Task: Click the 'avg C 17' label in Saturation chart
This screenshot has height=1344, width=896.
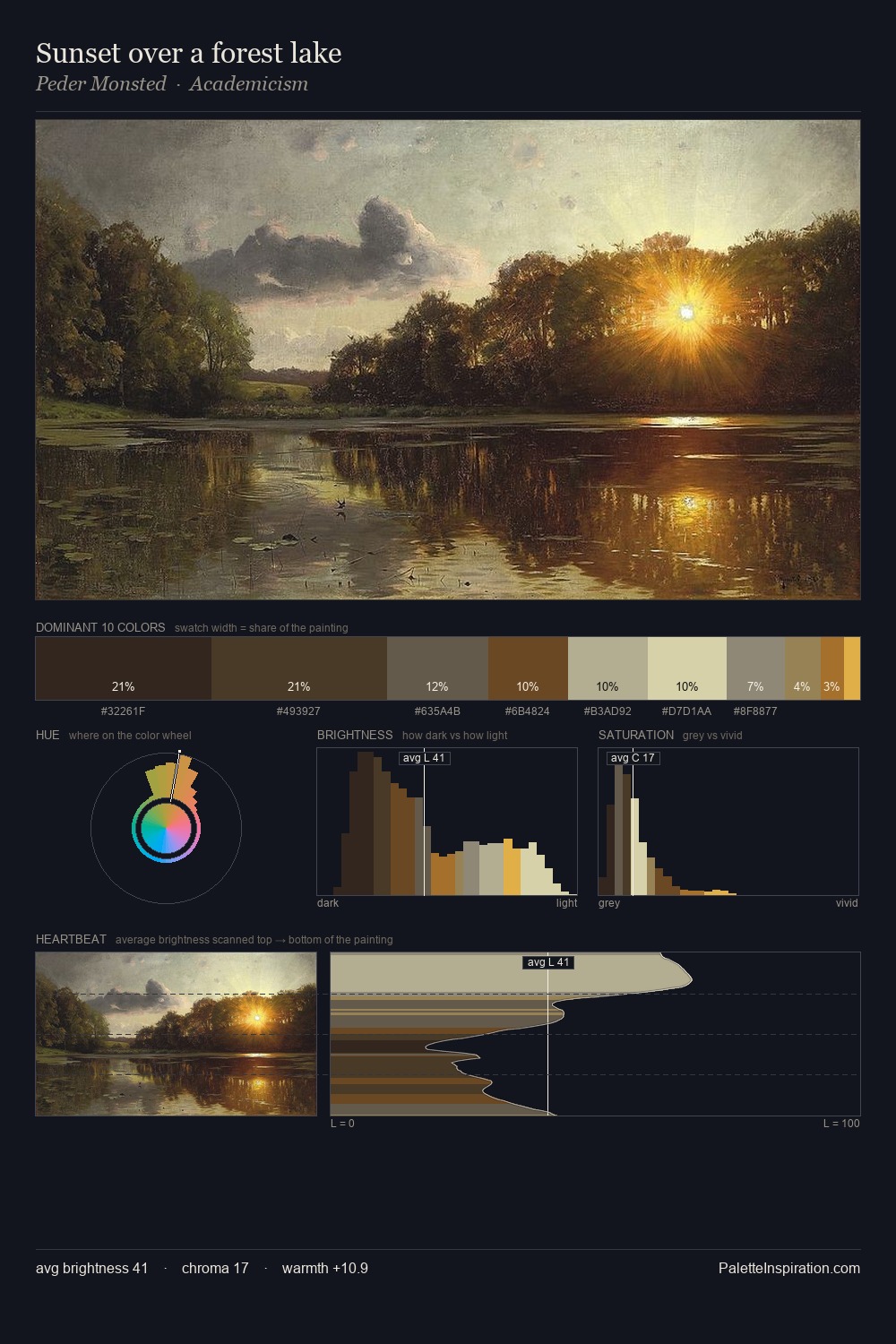Action: click(633, 758)
